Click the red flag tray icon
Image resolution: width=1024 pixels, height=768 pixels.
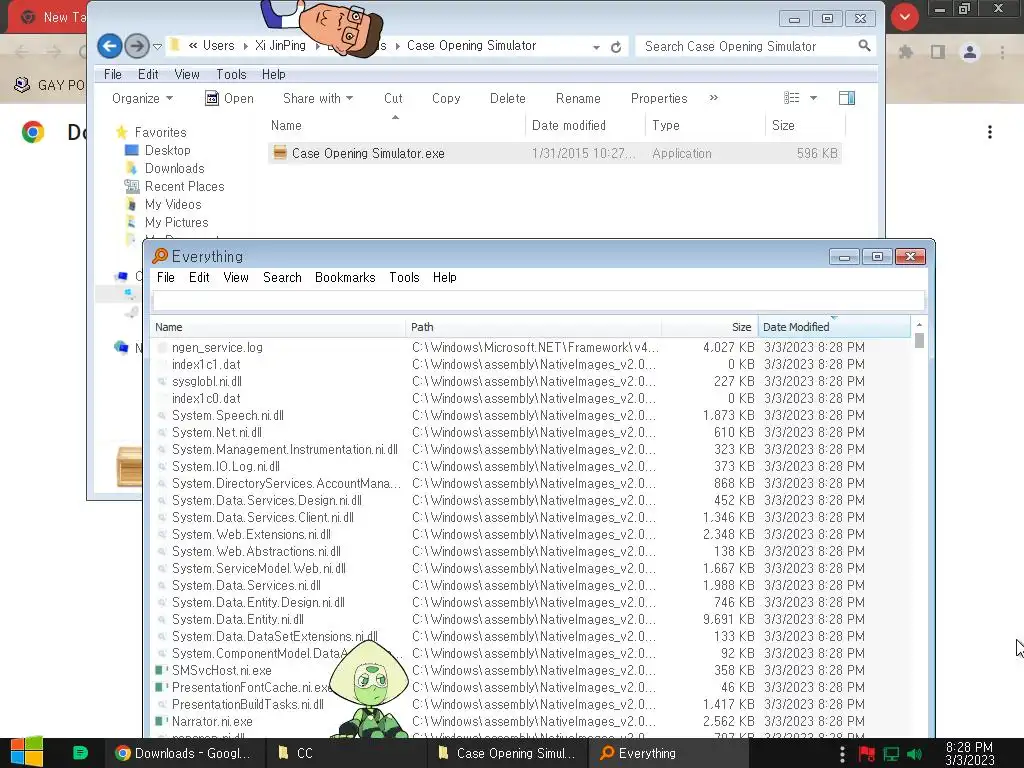tap(867, 754)
